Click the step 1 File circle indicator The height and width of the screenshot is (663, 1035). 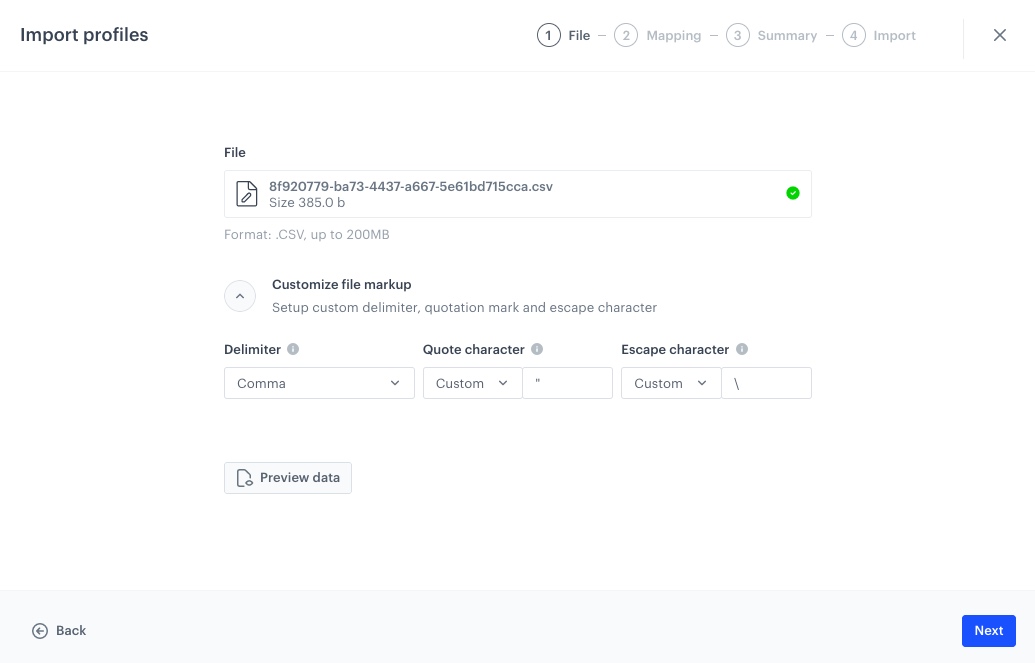548,35
